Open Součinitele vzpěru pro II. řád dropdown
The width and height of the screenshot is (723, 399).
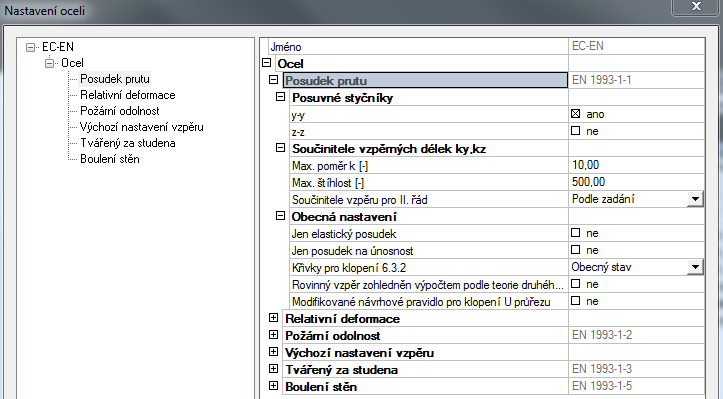pyautogui.click(x=695, y=199)
